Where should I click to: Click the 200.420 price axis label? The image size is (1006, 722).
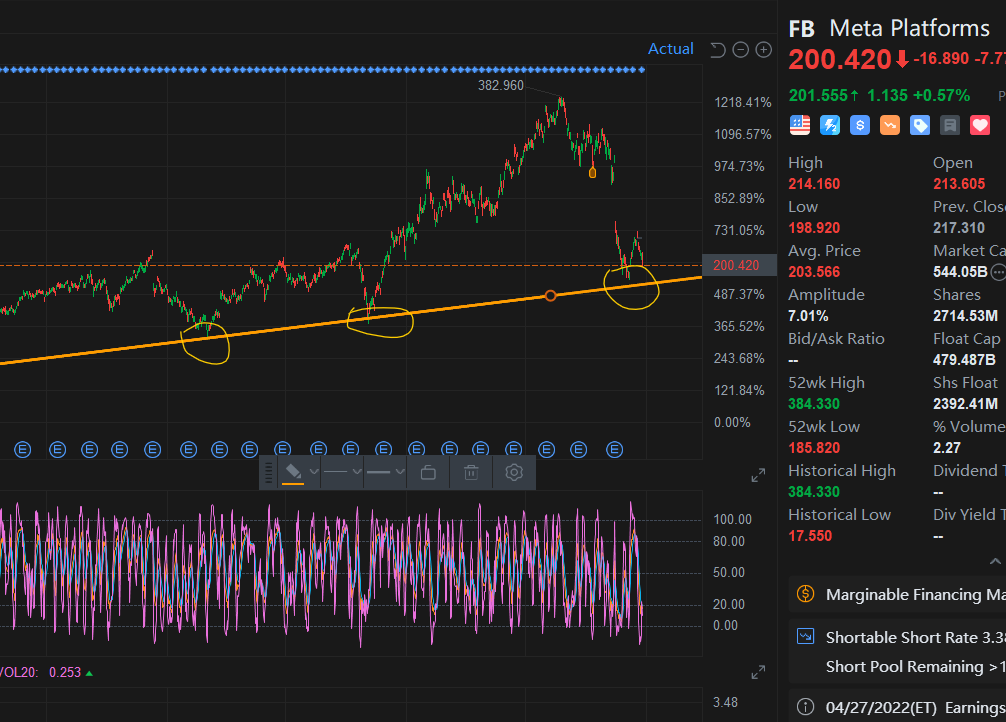(x=740, y=266)
